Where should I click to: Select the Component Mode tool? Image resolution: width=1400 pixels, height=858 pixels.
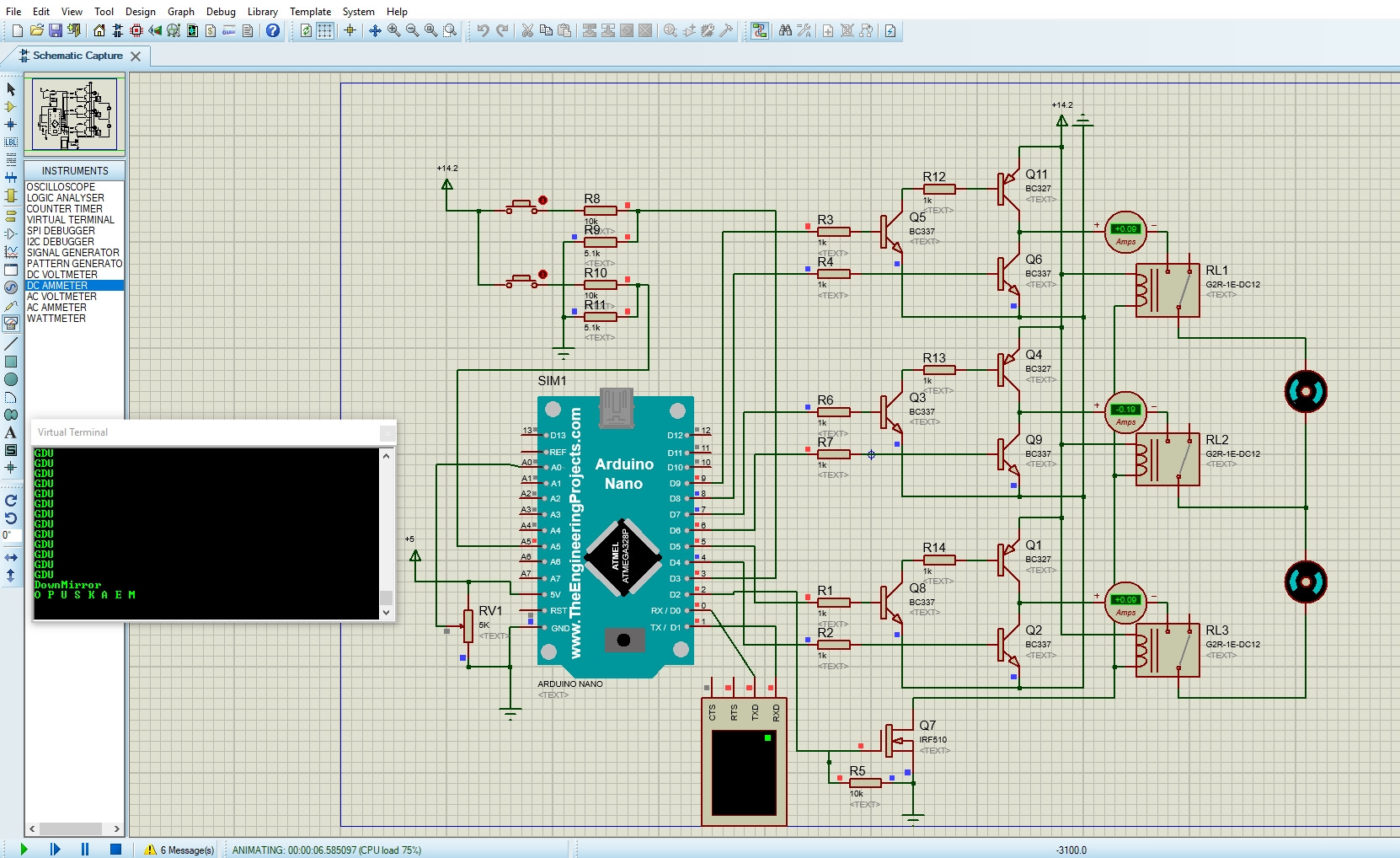(x=11, y=107)
